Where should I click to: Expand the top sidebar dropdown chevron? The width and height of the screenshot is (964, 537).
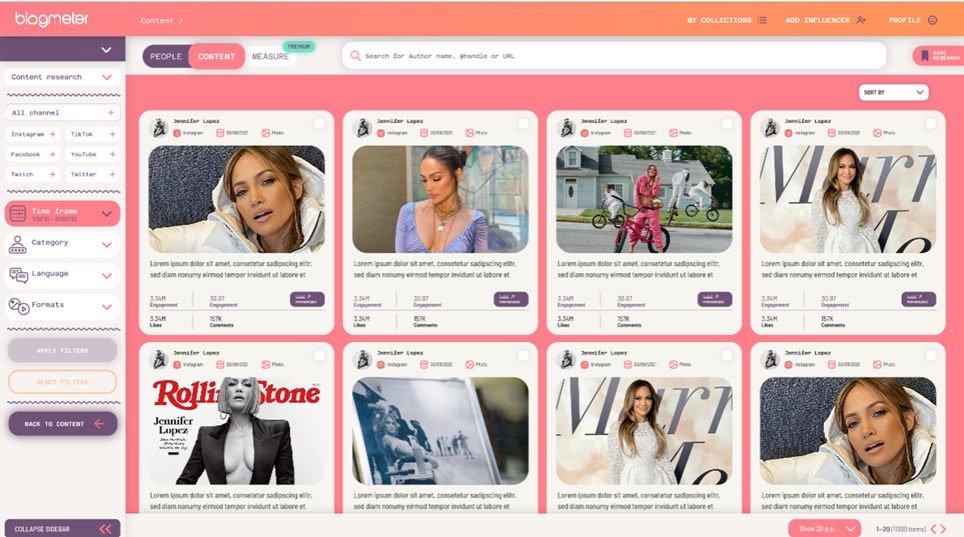106,50
